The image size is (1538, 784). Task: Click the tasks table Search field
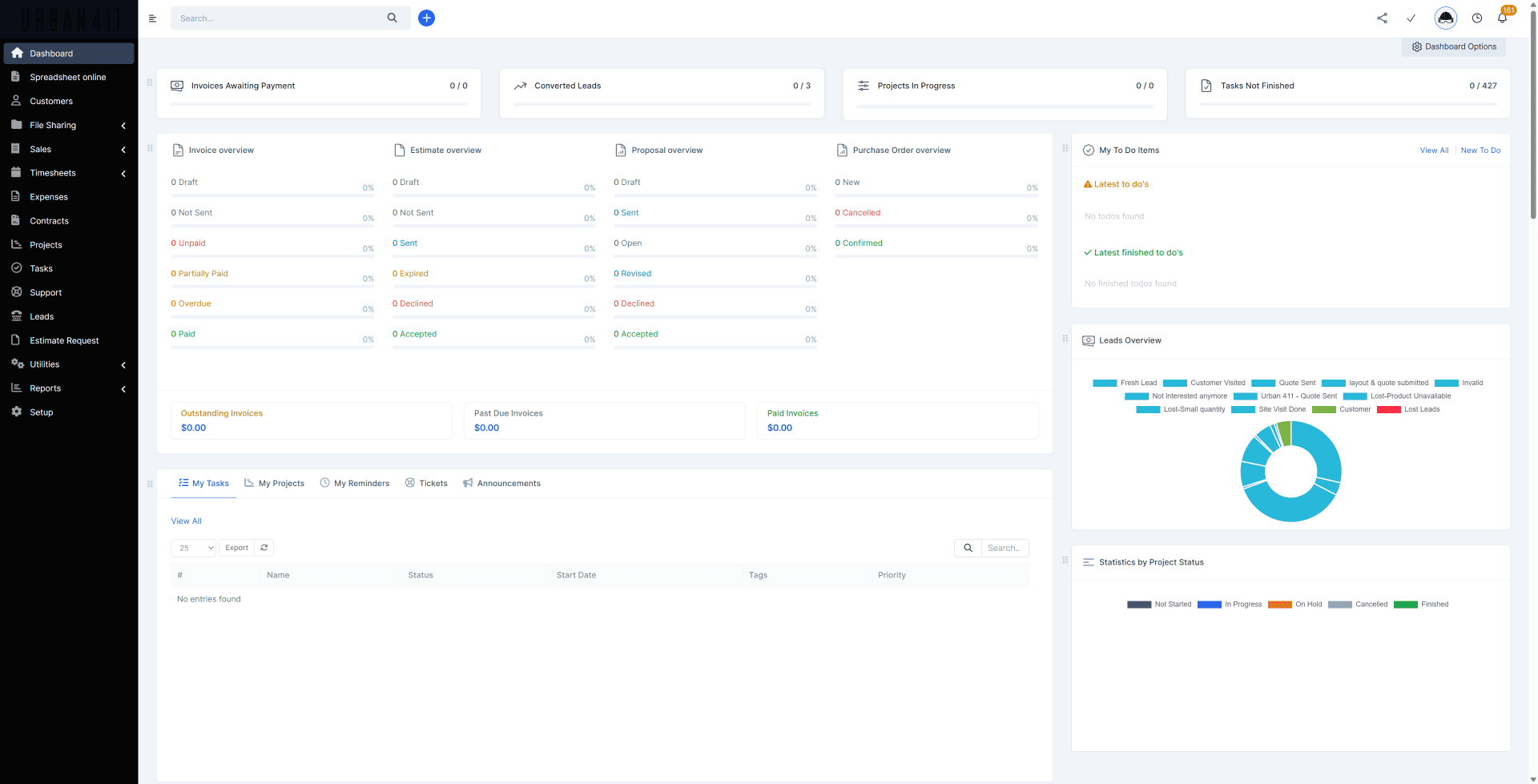click(x=1005, y=548)
